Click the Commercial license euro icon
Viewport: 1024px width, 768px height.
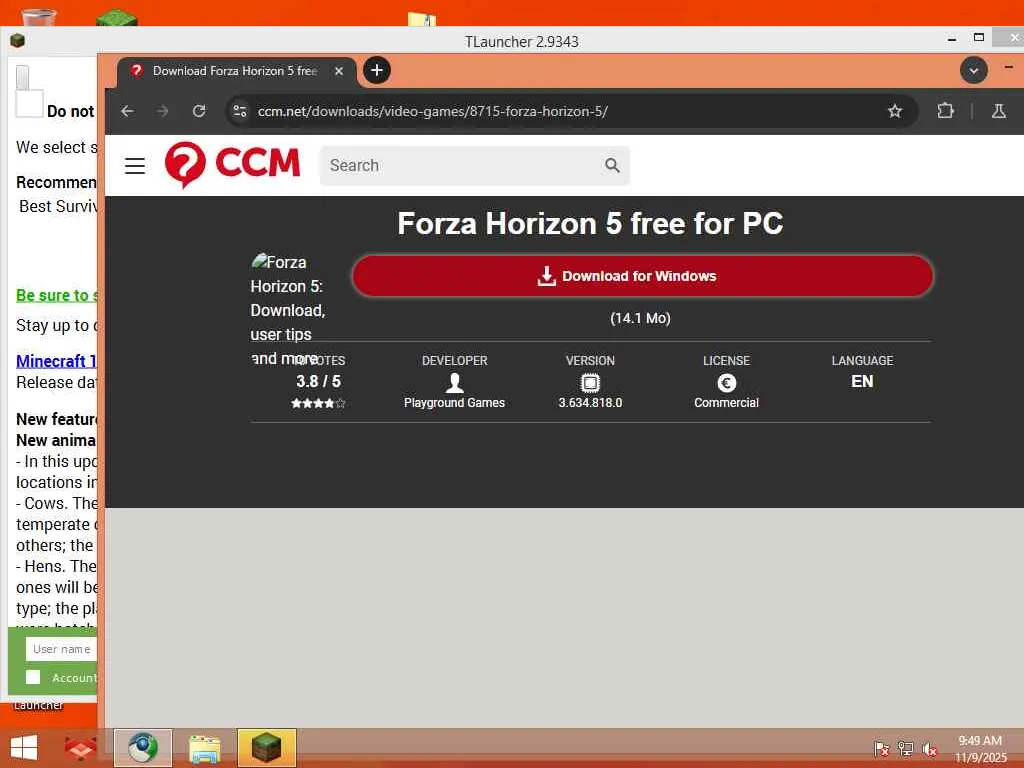tap(726, 383)
